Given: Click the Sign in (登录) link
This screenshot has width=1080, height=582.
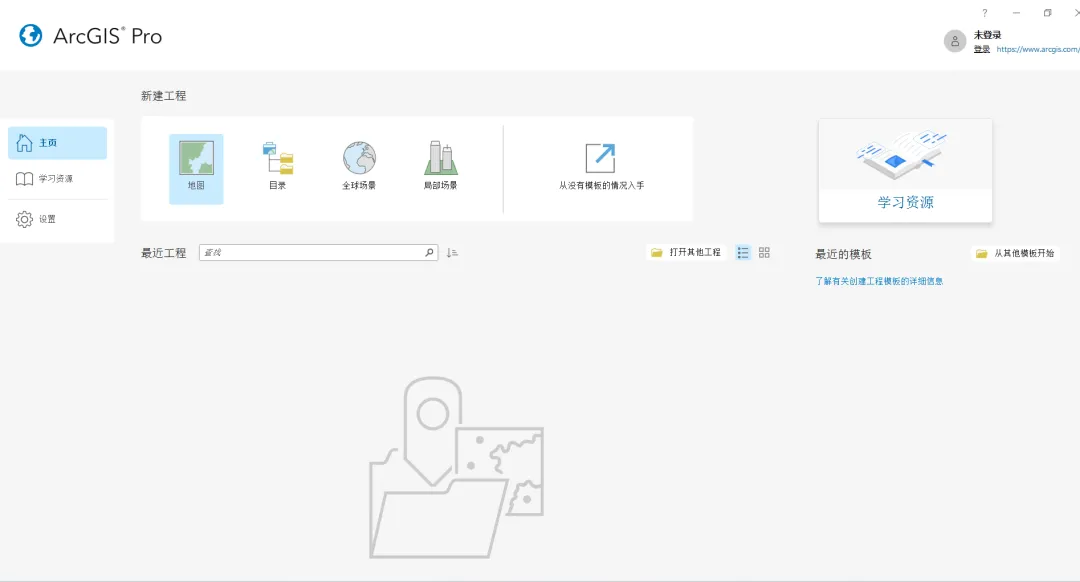Looking at the screenshot, I should click(982, 49).
